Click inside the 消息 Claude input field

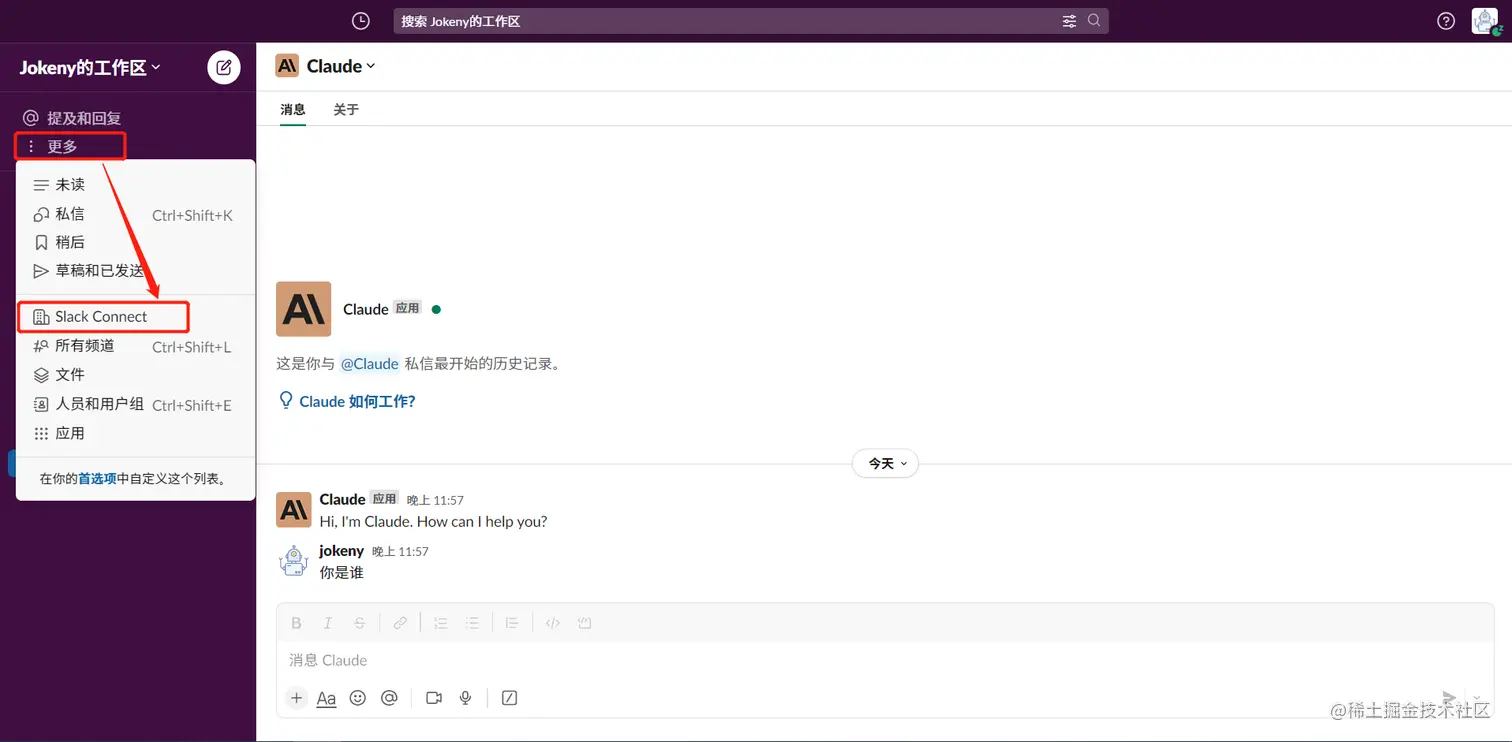700,660
